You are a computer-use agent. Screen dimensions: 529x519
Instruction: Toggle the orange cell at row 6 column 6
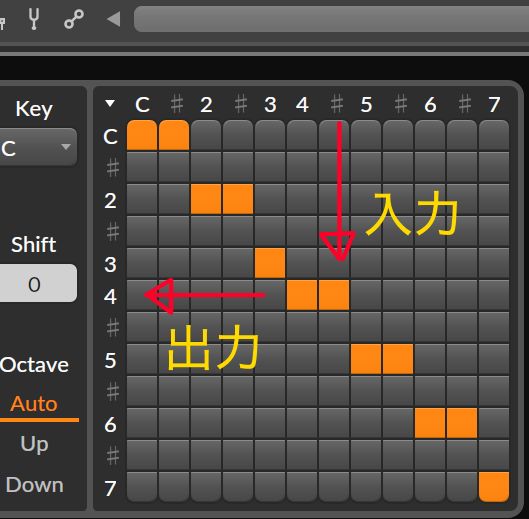[430, 423]
